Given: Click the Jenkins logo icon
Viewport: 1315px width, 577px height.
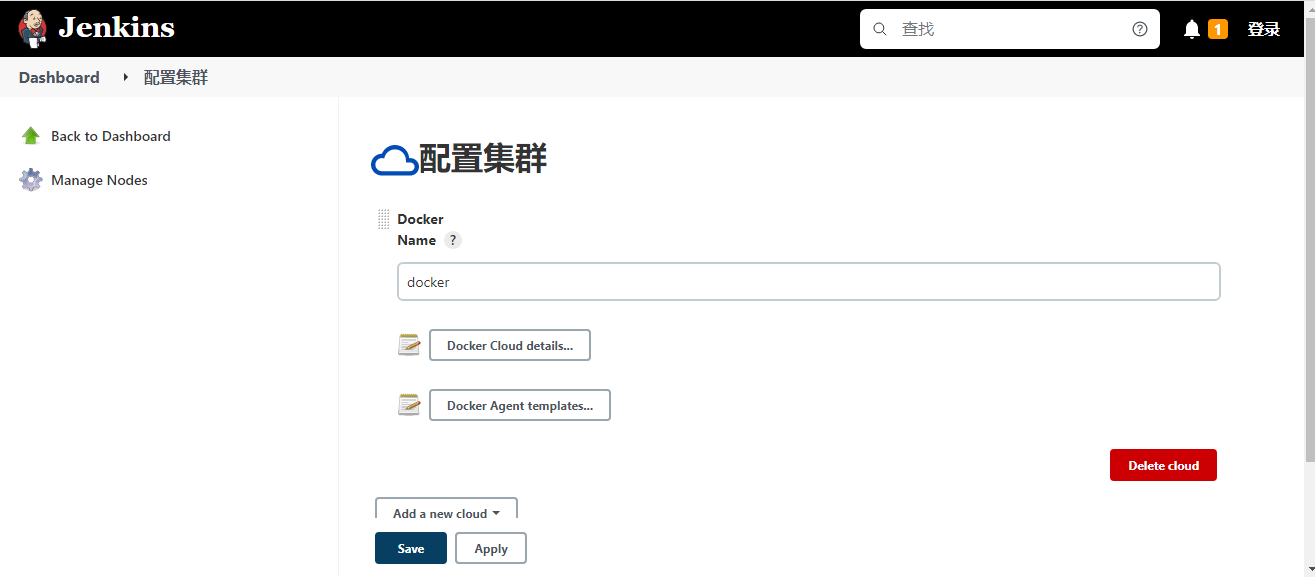Looking at the screenshot, I should (33, 28).
